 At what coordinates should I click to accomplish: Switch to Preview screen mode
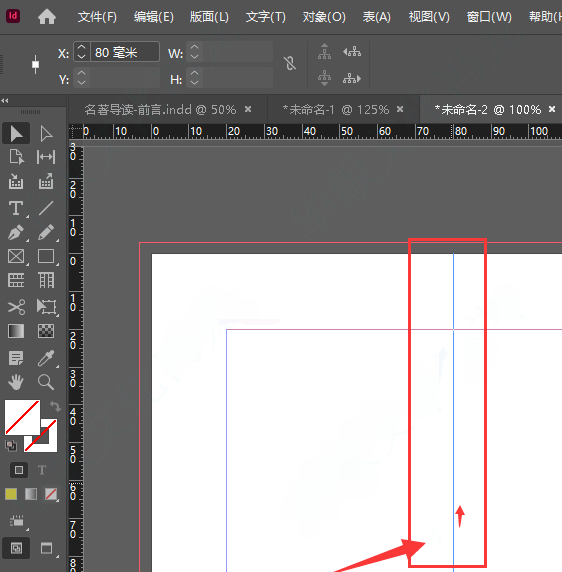coord(46,548)
